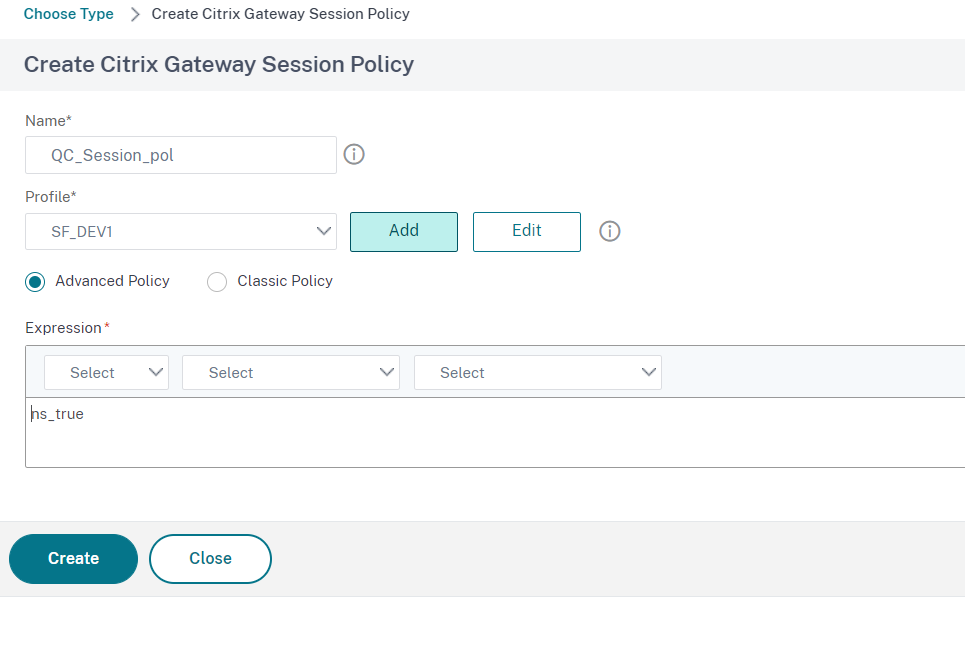Expand the middle Expression Select dropdown

click(x=290, y=373)
